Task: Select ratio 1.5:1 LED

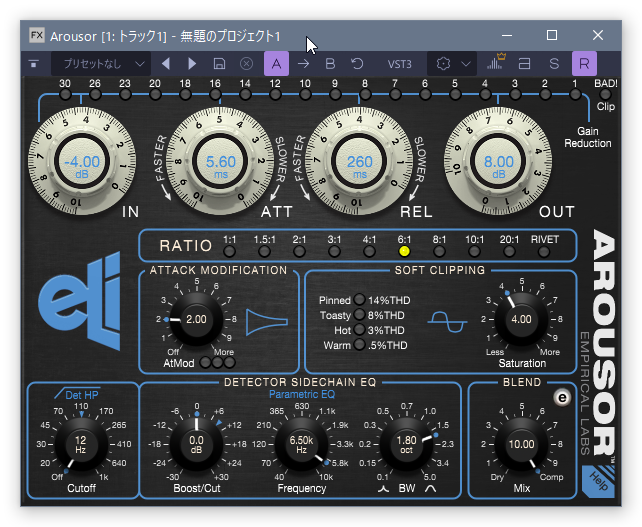Action: pos(264,251)
